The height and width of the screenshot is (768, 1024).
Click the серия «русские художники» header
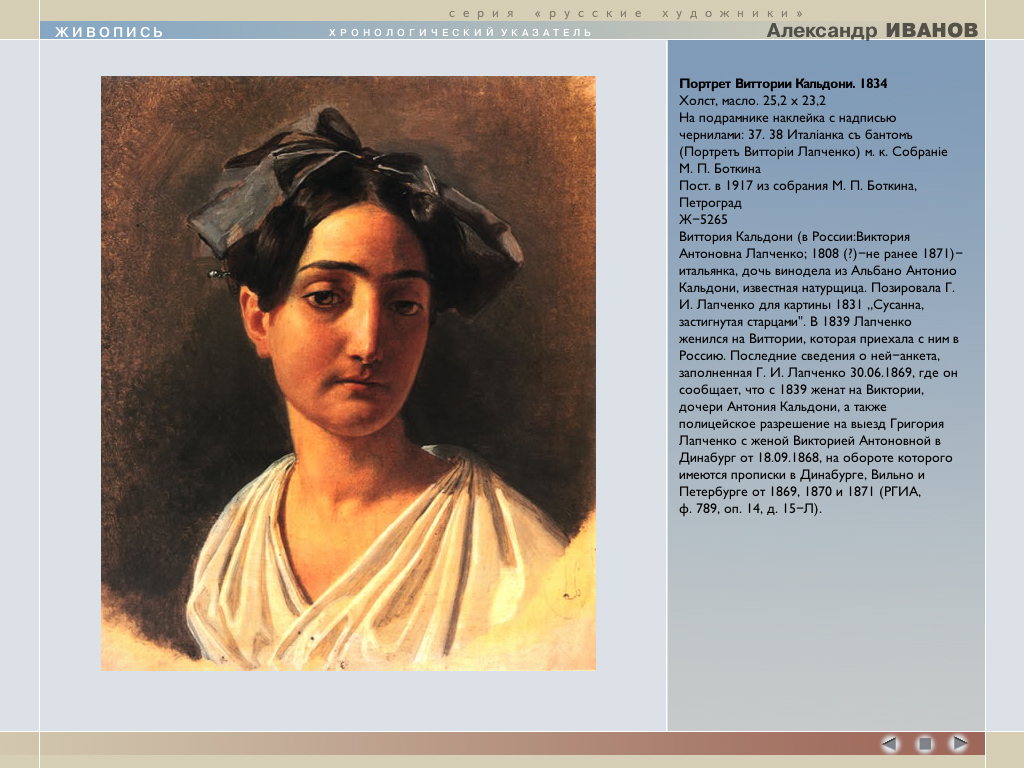click(626, 13)
